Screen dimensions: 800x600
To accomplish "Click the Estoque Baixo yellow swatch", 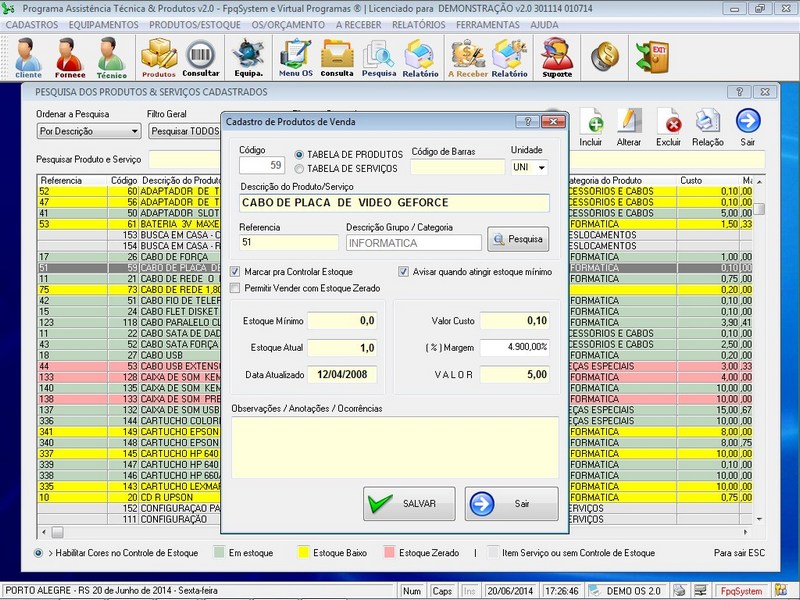I will 304,553.
